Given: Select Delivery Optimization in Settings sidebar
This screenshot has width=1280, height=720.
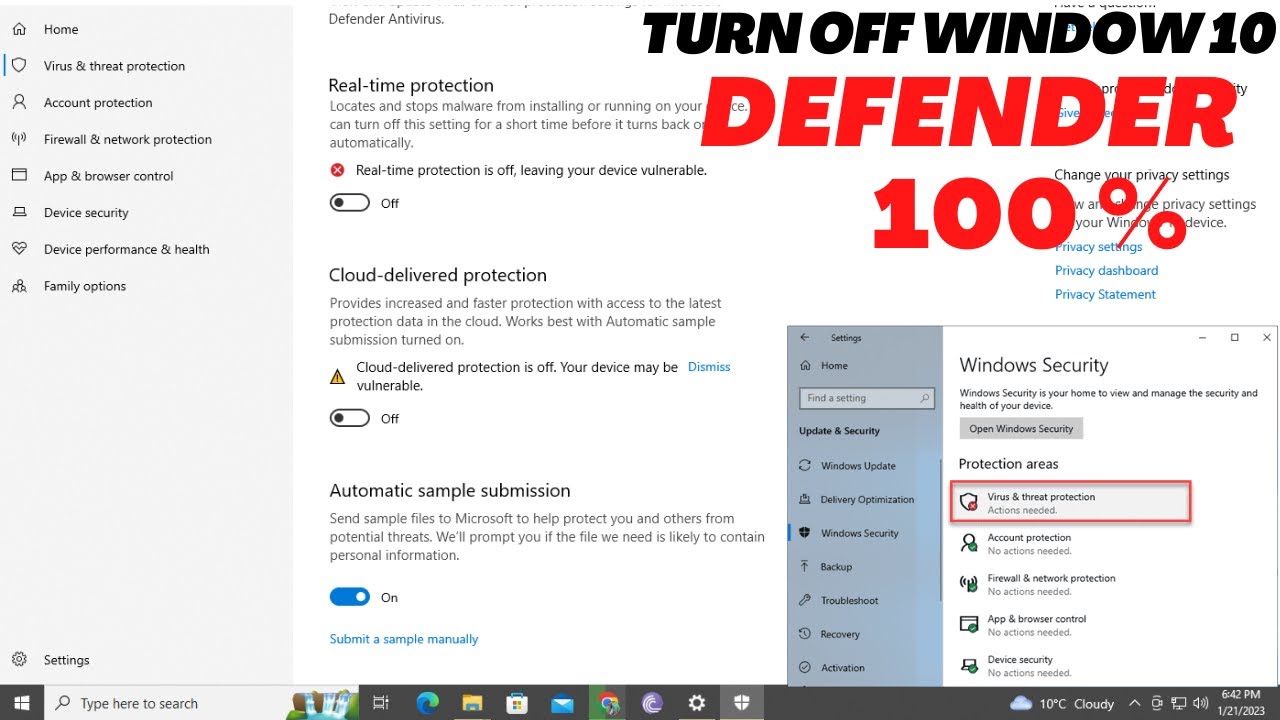Looking at the screenshot, I should (857, 500).
